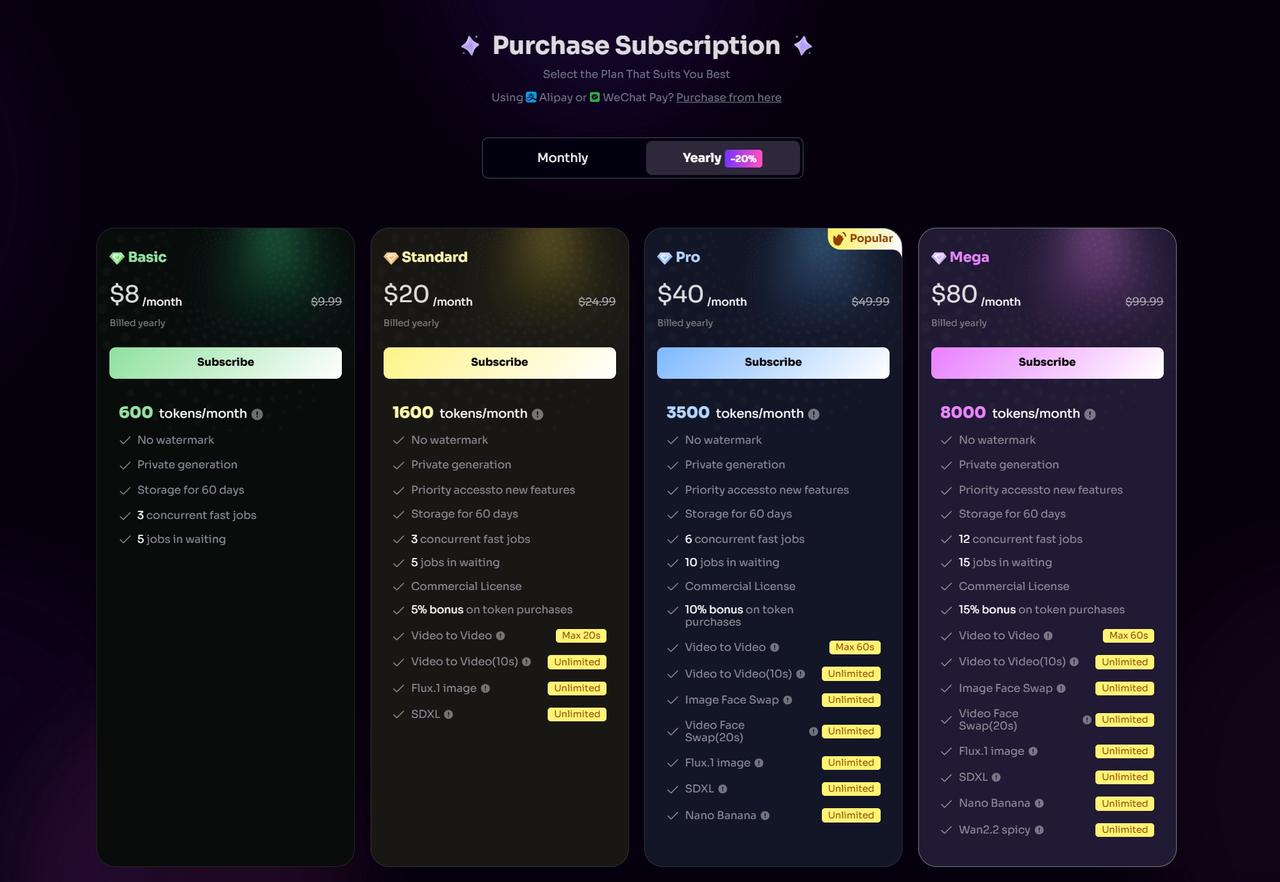
Task: Click info icon beside Mega 8000 tokens/month
Action: (1090, 414)
